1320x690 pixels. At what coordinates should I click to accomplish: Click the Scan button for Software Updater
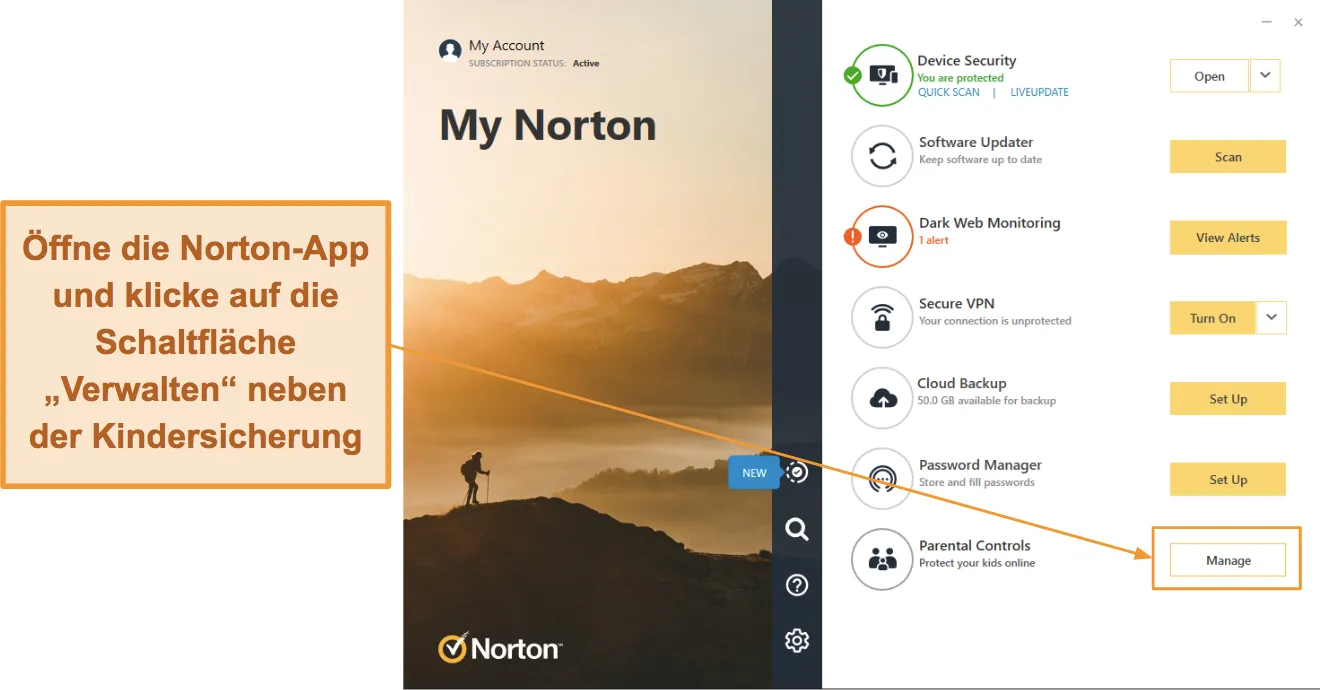pos(1228,157)
